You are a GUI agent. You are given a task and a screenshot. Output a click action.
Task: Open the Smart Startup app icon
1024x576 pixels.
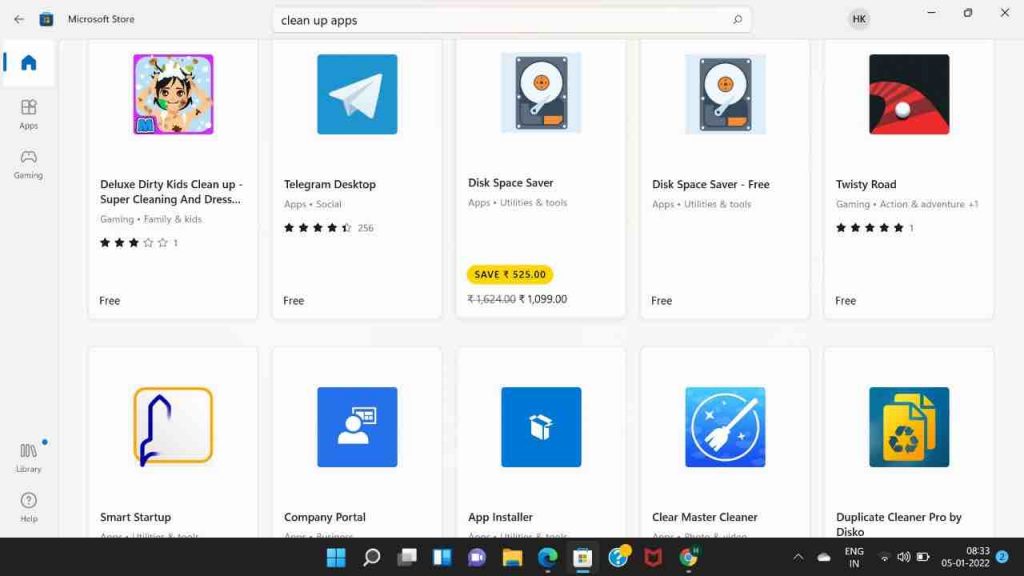173,426
